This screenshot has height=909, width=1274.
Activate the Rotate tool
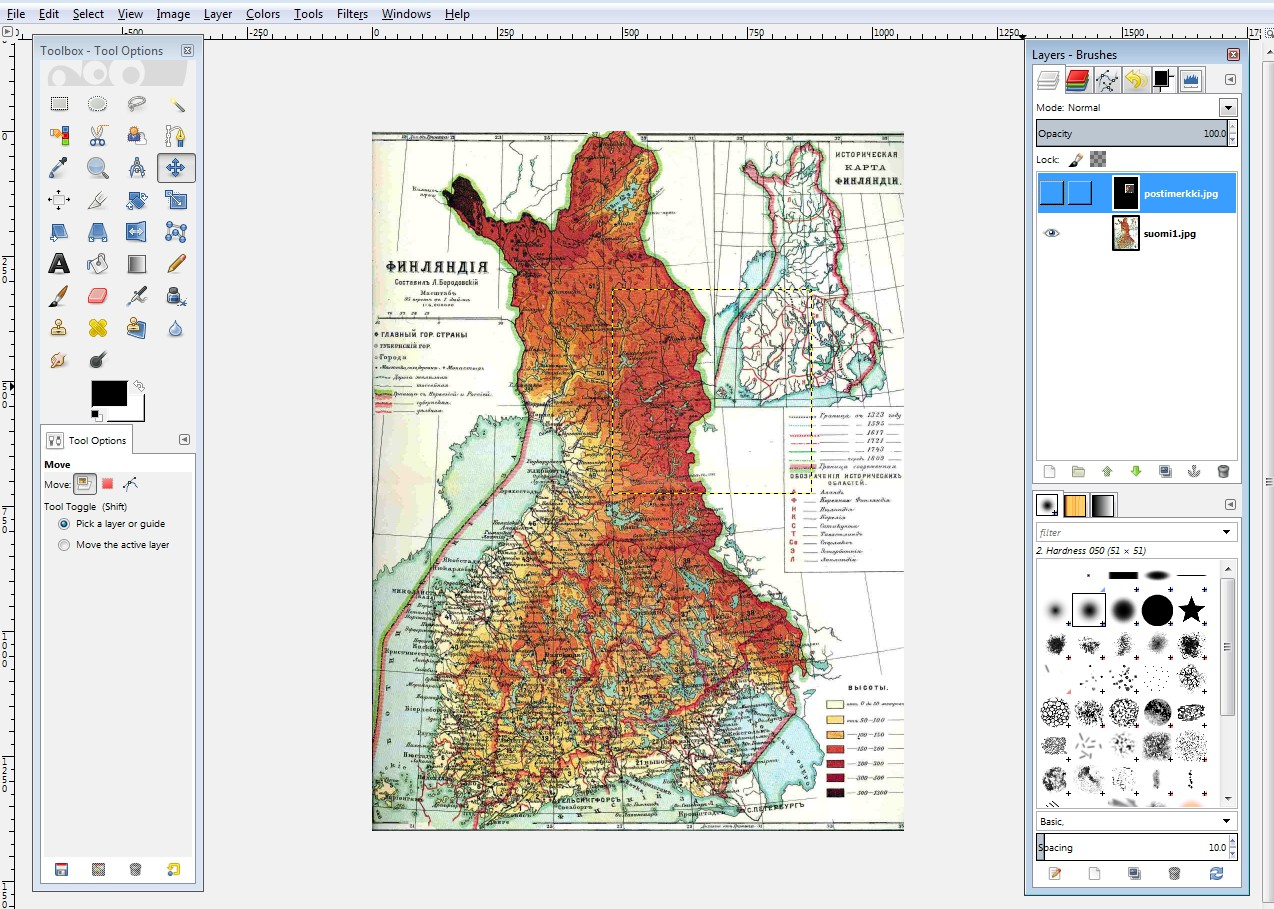coord(137,200)
